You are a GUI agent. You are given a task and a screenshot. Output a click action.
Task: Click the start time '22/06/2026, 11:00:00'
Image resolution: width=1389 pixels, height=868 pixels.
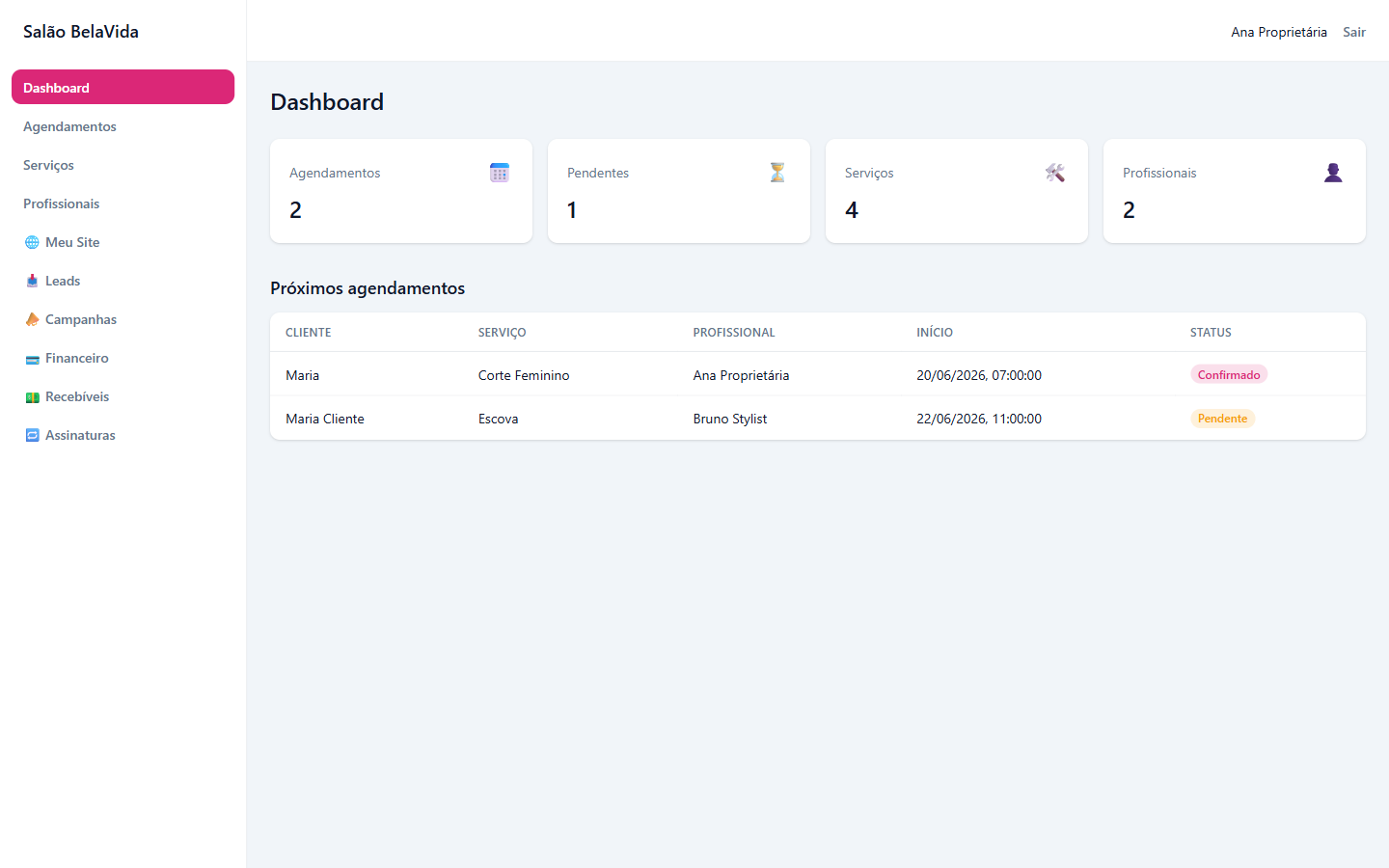(979, 419)
